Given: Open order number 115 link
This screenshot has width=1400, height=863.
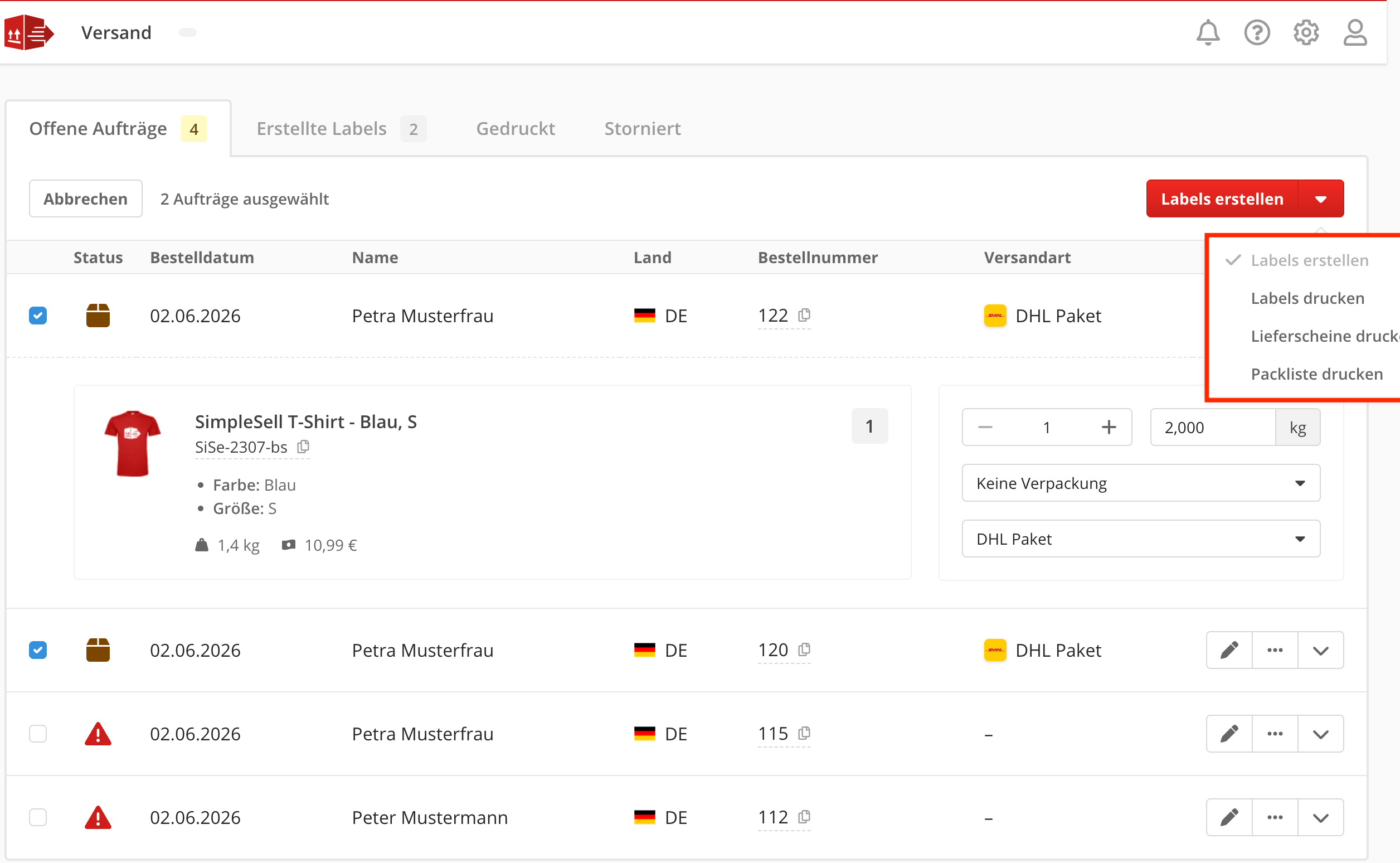Looking at the screenshot, I should pos(772,734).
